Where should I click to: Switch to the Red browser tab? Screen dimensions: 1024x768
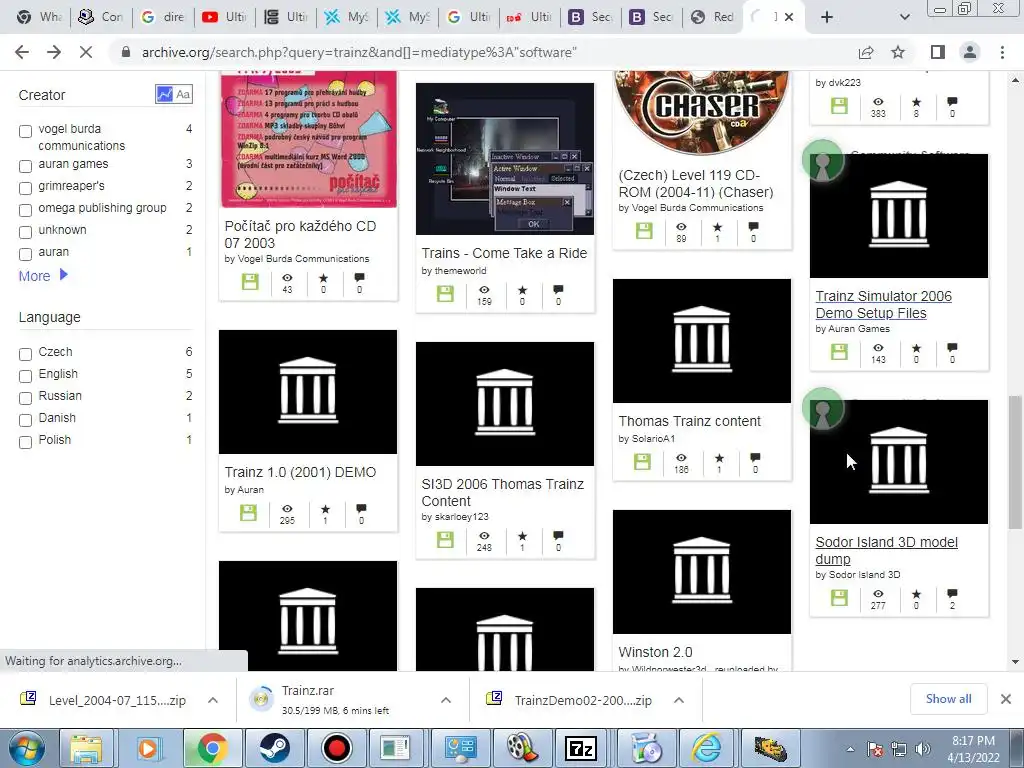click(712, 17)
